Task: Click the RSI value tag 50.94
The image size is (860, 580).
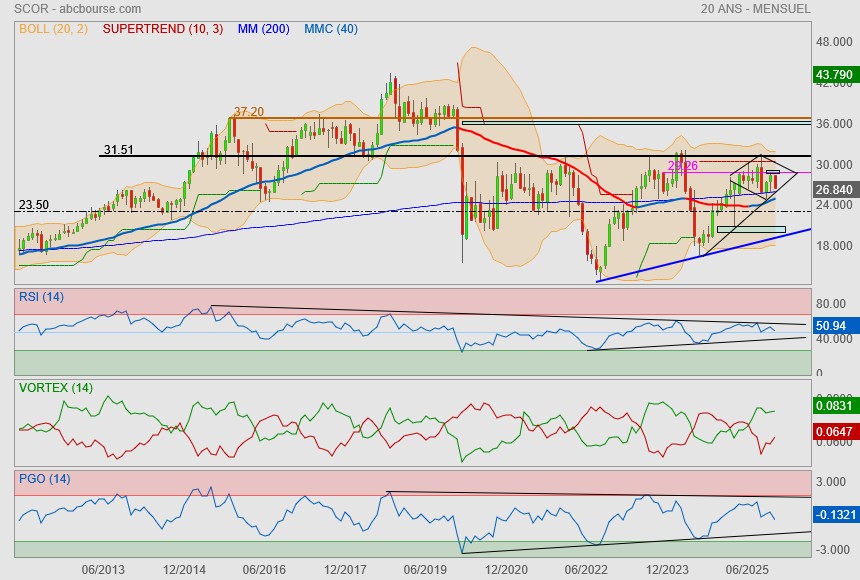Action: point(832,325)
